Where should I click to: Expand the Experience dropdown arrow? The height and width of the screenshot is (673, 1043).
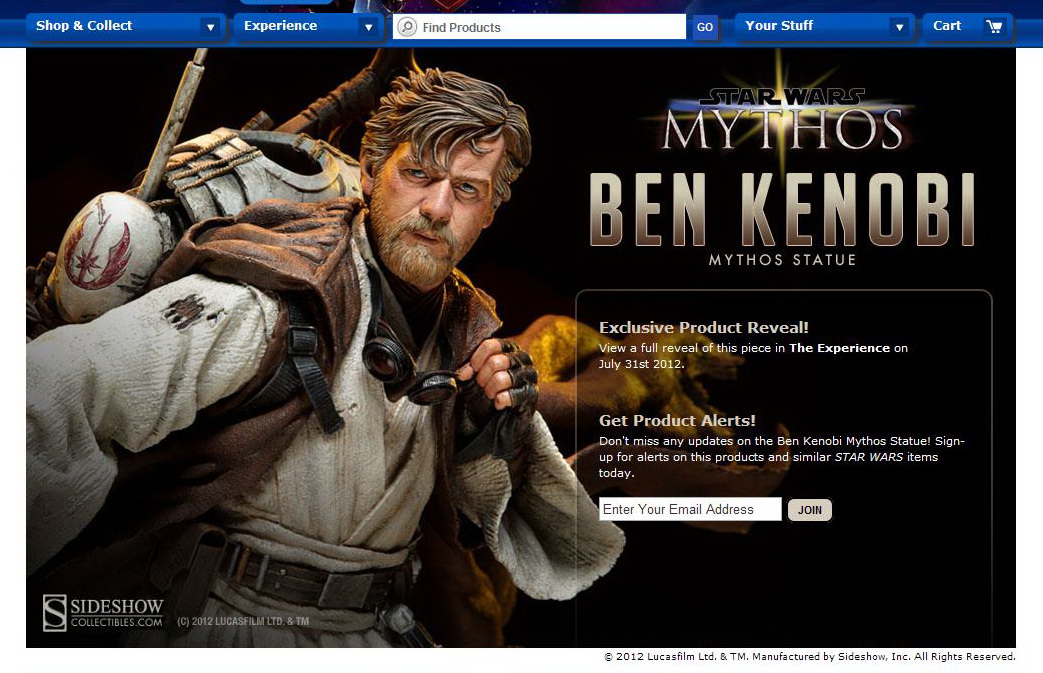pyautogui.click(x=368, y=27)
